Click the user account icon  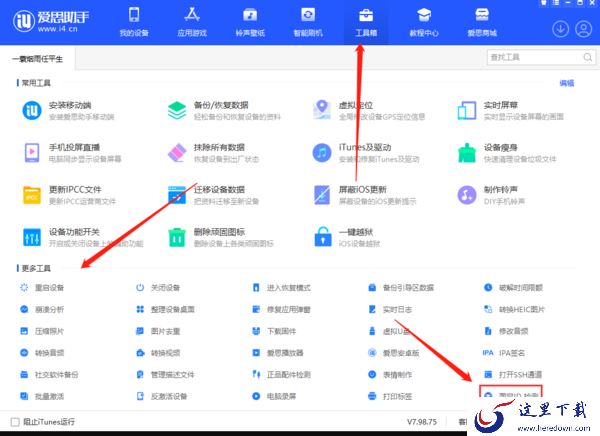pyautogui.click(x=584, y=29)
